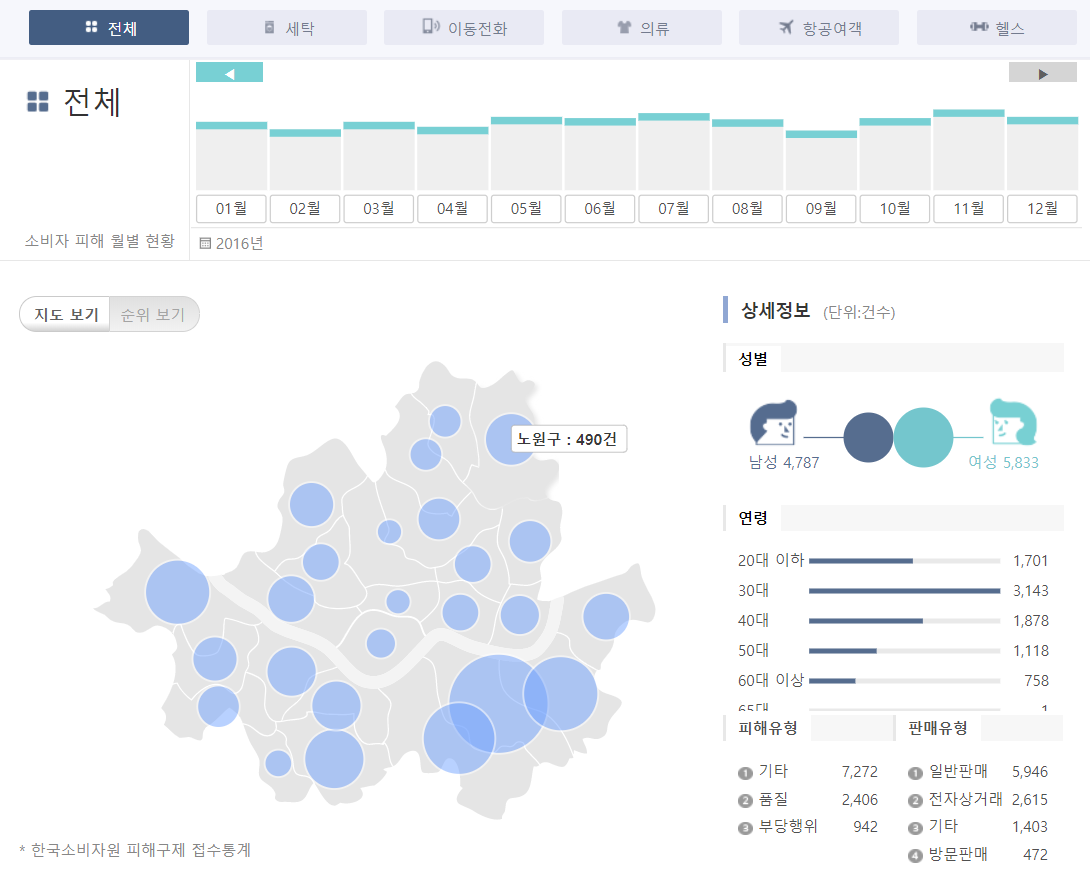
Task: Click the 60대 이상 age bar
Action: point(904,681)
